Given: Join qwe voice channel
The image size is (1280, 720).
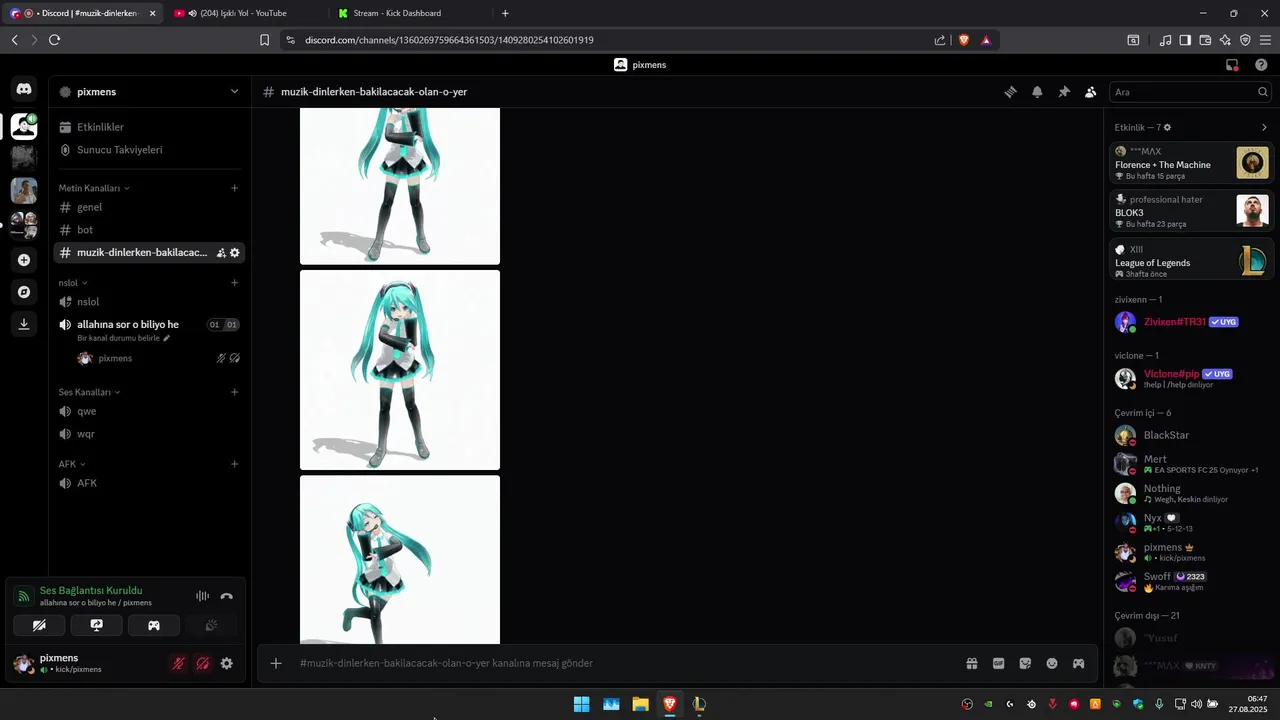Looking at the screenshot, I should tap(150, 411).
